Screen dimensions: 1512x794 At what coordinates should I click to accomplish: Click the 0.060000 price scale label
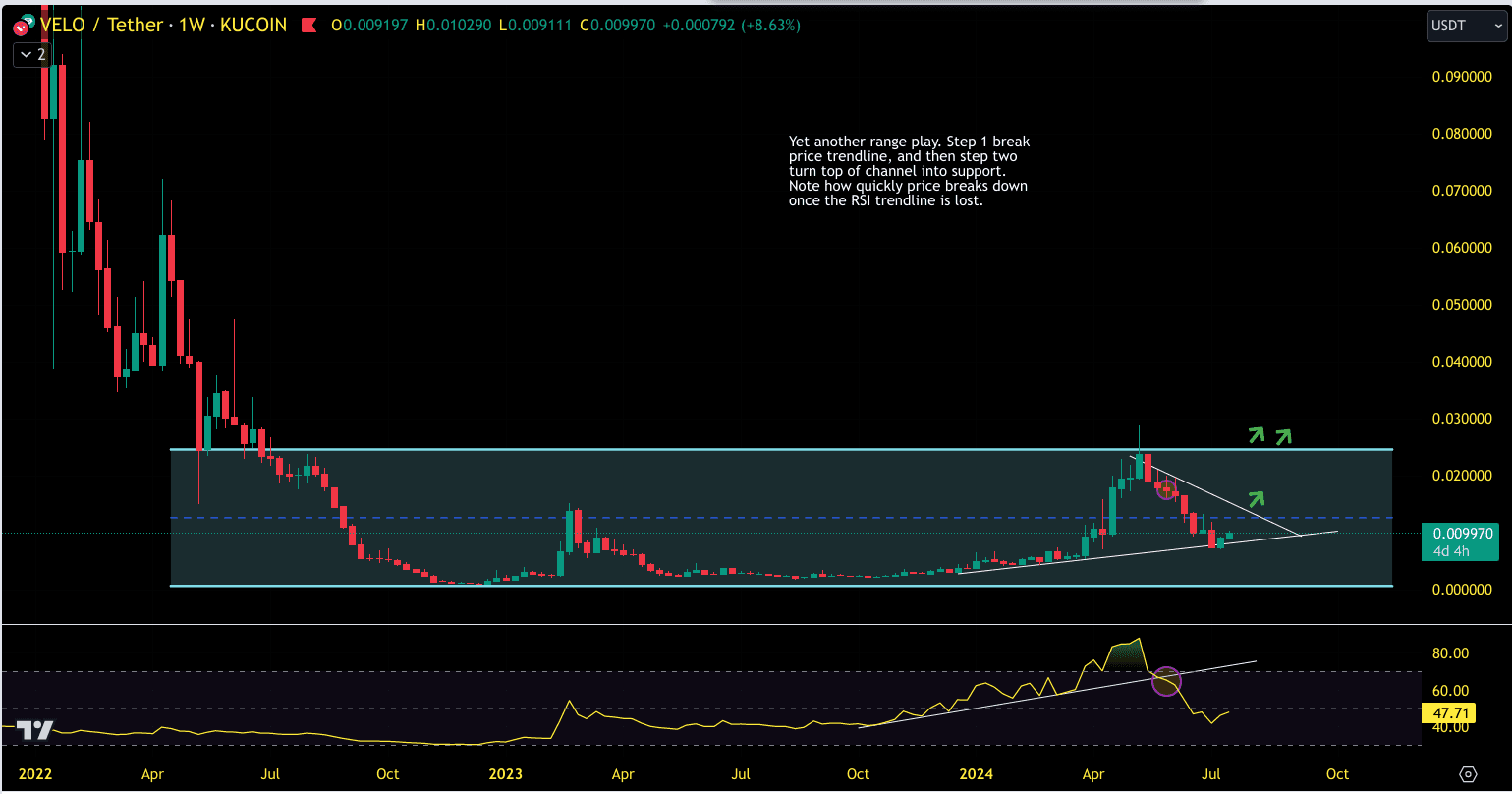[x=1462, y=248]
